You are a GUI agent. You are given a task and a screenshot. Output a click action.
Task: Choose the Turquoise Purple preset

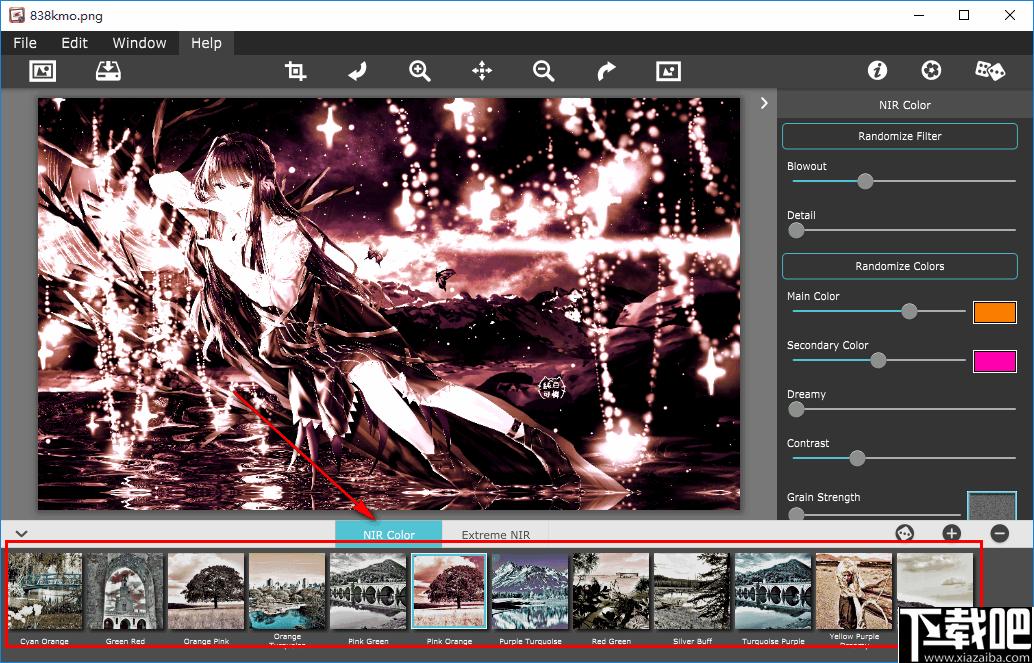click(x=773, y=591)
